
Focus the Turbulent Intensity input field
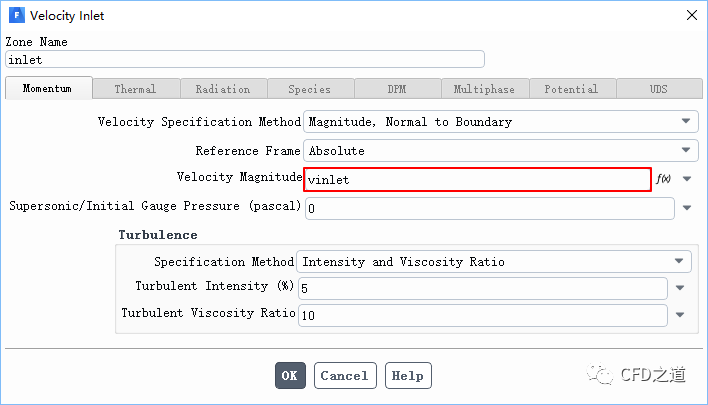coord(483,288)
